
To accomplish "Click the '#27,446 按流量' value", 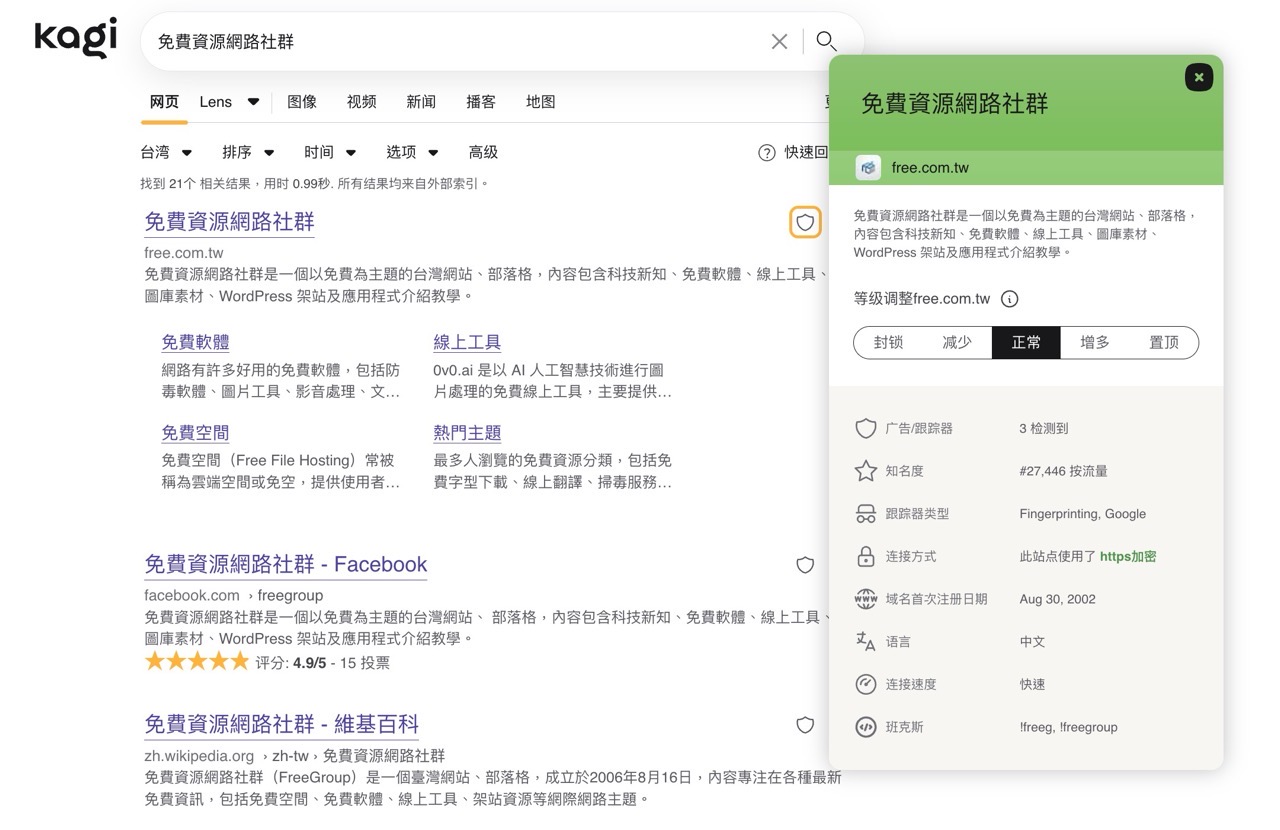I will tap(1063, 471).
